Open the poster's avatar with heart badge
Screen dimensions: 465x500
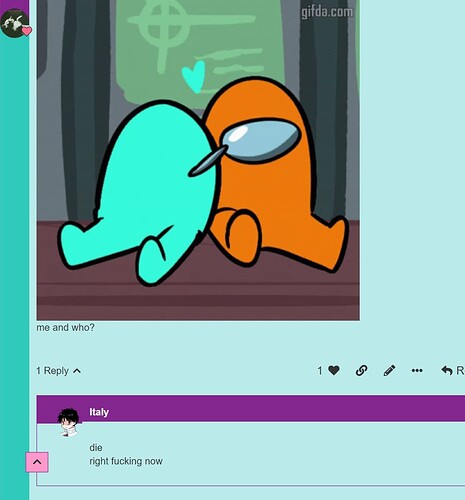[15, 23]
